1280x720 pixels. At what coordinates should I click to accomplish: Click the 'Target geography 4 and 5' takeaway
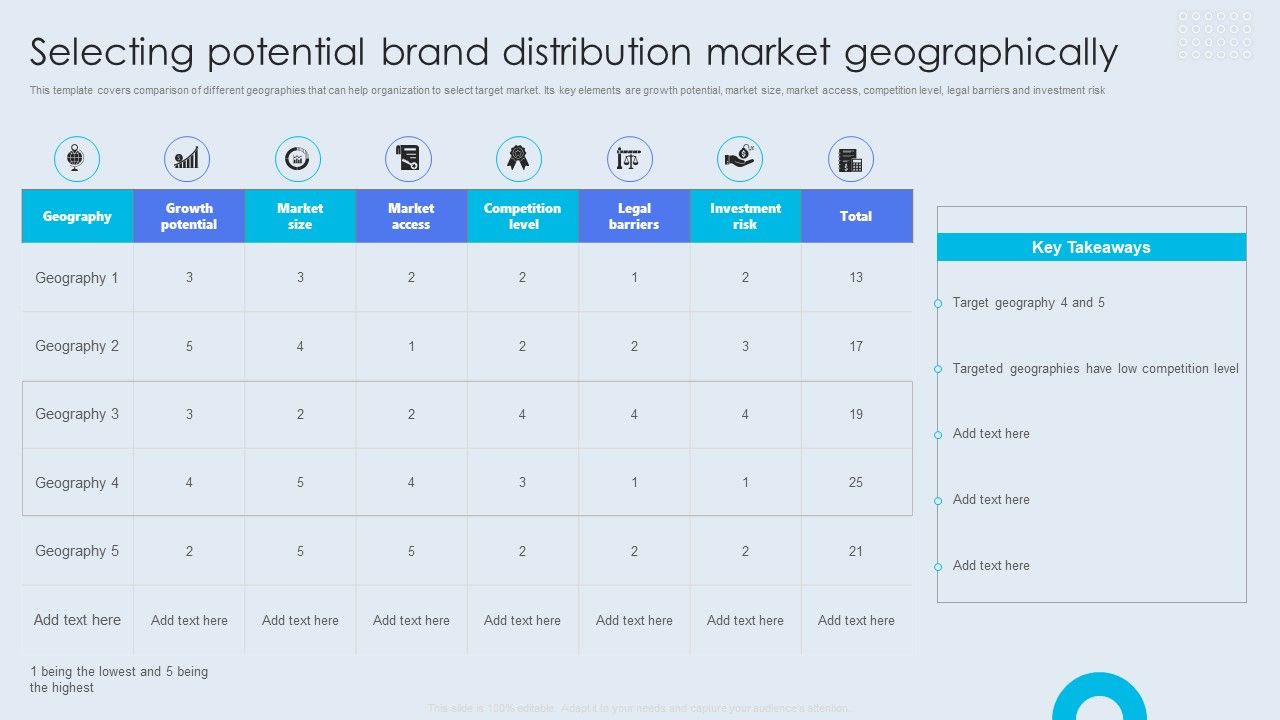pos(1029,303)
